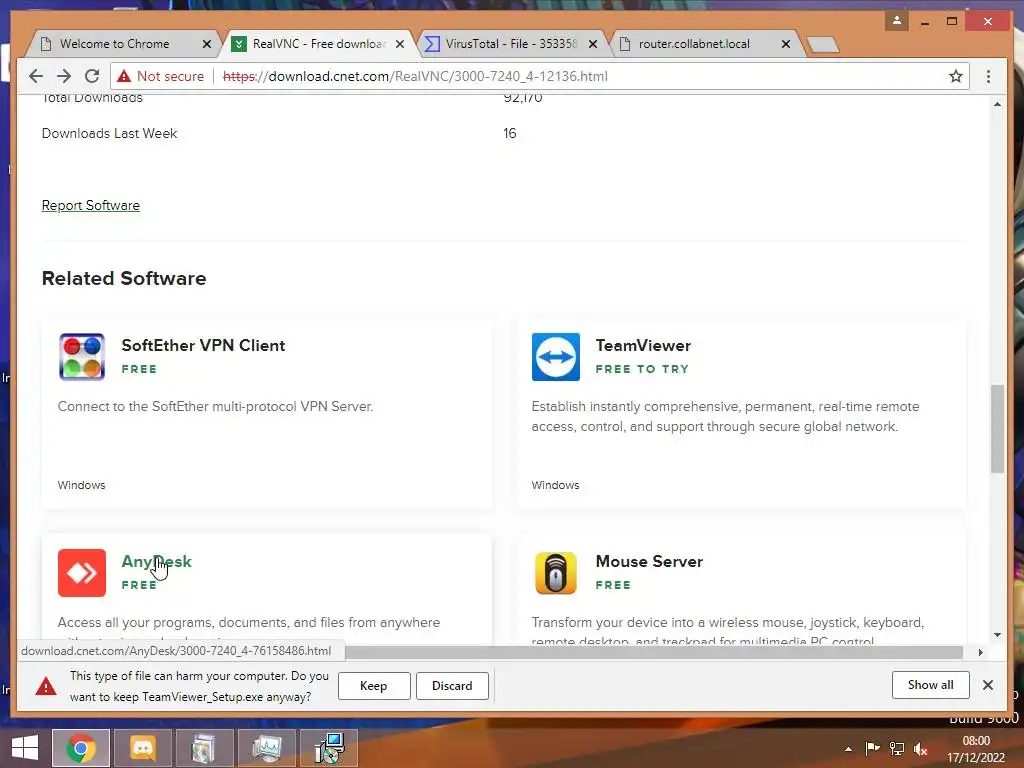Viewport: 1024px width, 768px height.
Task: Open a new tab button
Action: (x=822, y=44)
